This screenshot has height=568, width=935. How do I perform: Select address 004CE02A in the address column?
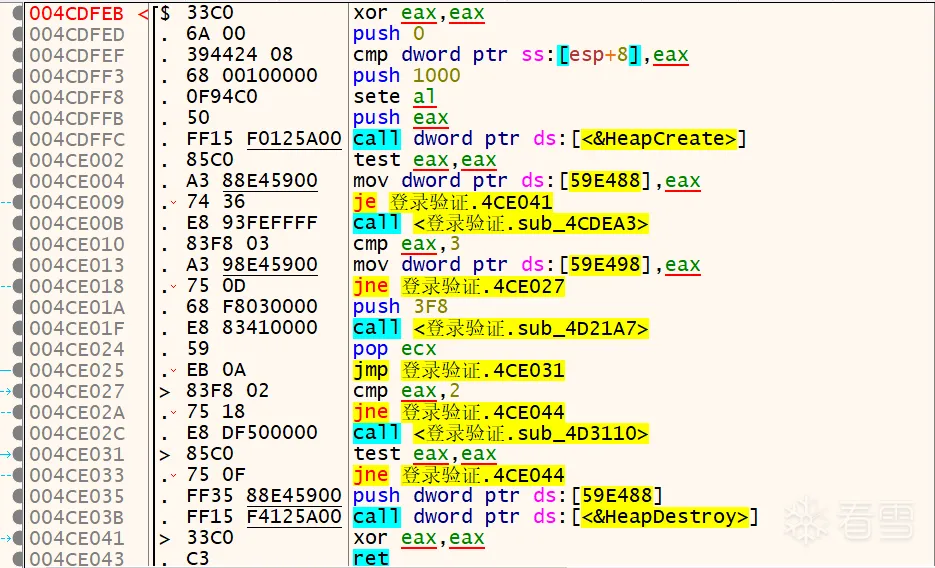click(x=77, y=412)
